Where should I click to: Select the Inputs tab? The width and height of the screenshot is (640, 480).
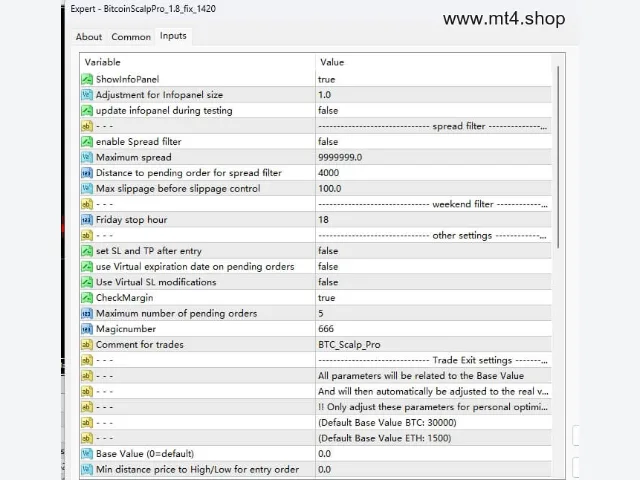173,36
